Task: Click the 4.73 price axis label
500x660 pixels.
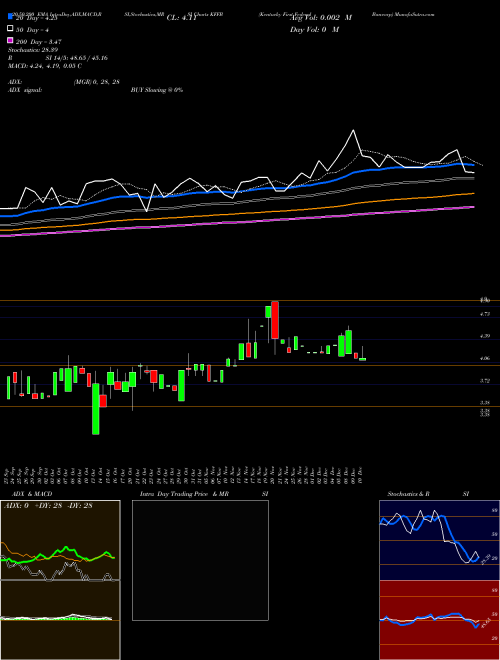Action: pyautogui.click(x=485, y=314)
